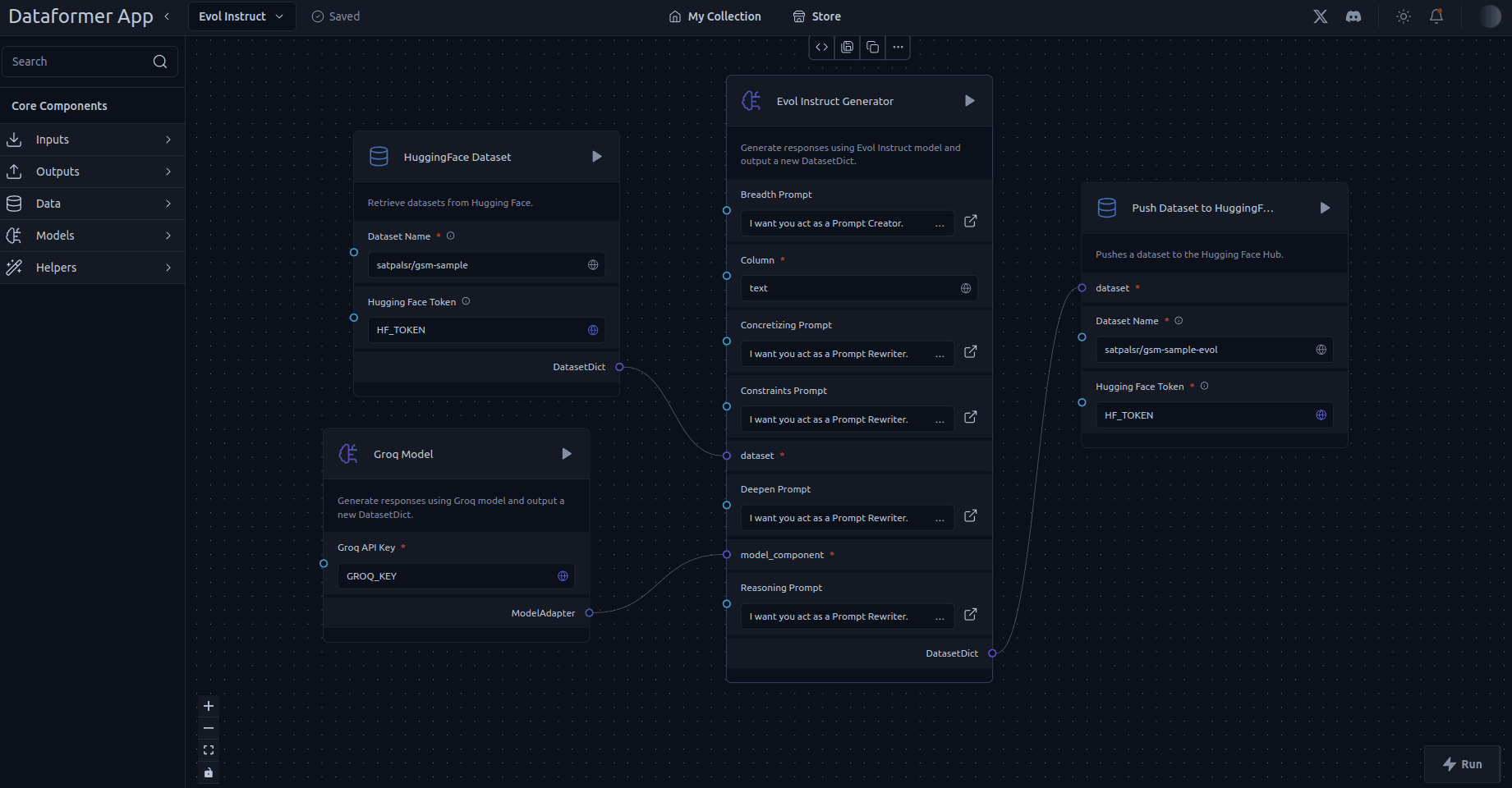Run the Groq Model node
1512x788 pixels.
pyautogui.click(x=567, y=454)
